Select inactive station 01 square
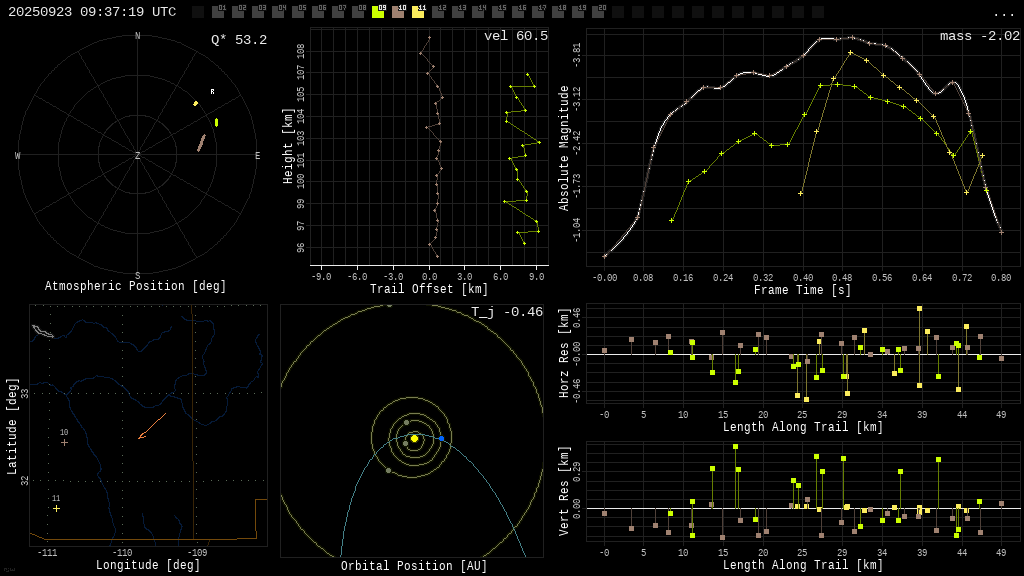Viewport: 1024px width, 576px height. pyautogui.click(x=218, y=12)
